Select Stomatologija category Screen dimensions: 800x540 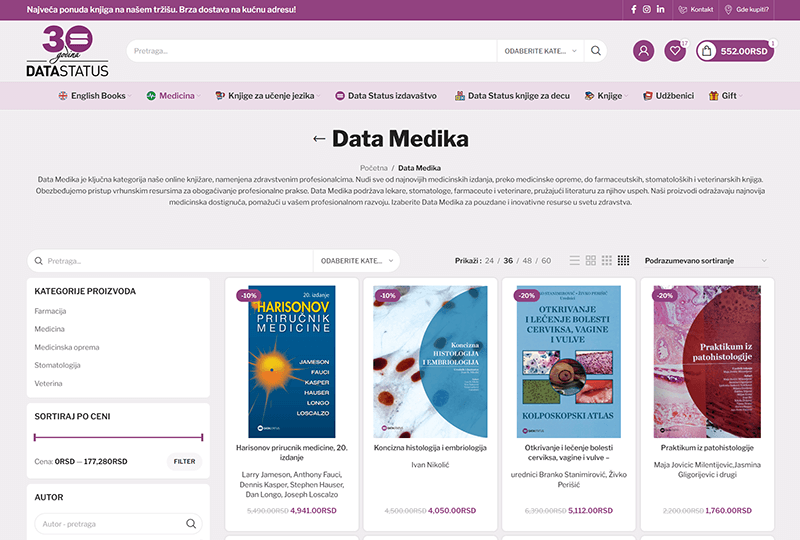[x=57, y=365]
